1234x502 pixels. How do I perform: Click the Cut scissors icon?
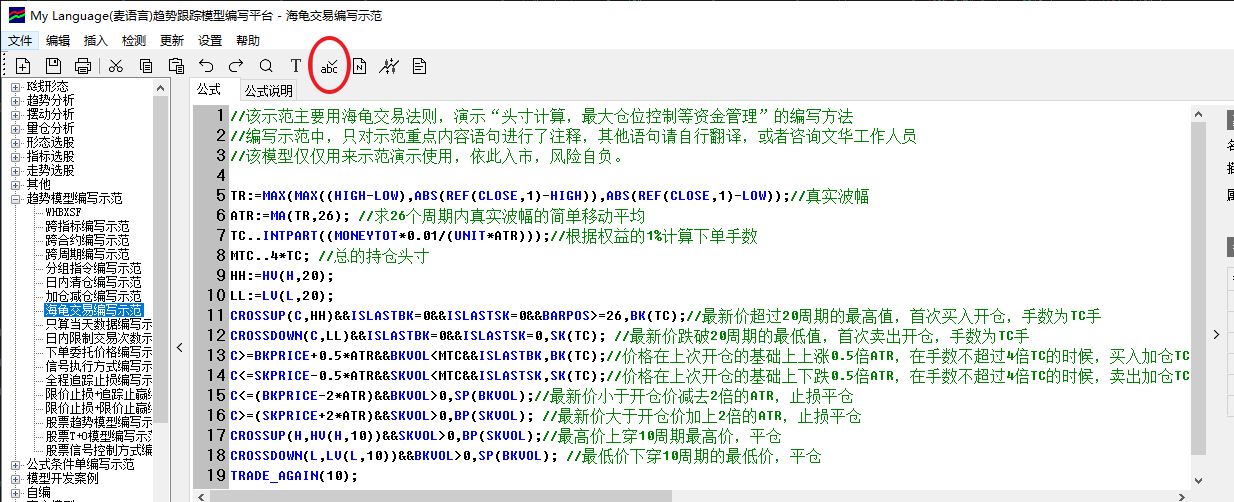116,66
